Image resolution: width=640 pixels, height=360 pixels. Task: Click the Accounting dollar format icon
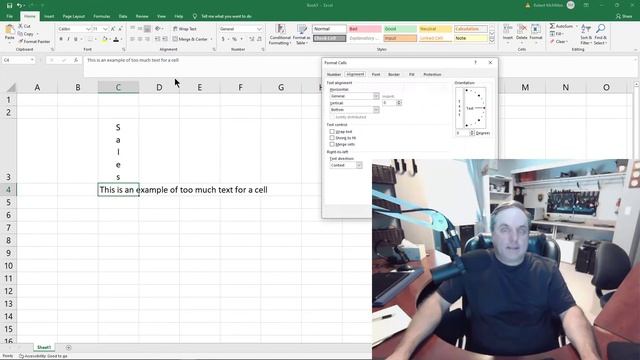[223, 39]
